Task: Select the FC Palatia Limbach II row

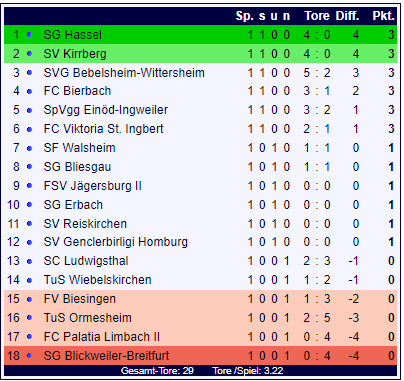Action: (200, 337)
